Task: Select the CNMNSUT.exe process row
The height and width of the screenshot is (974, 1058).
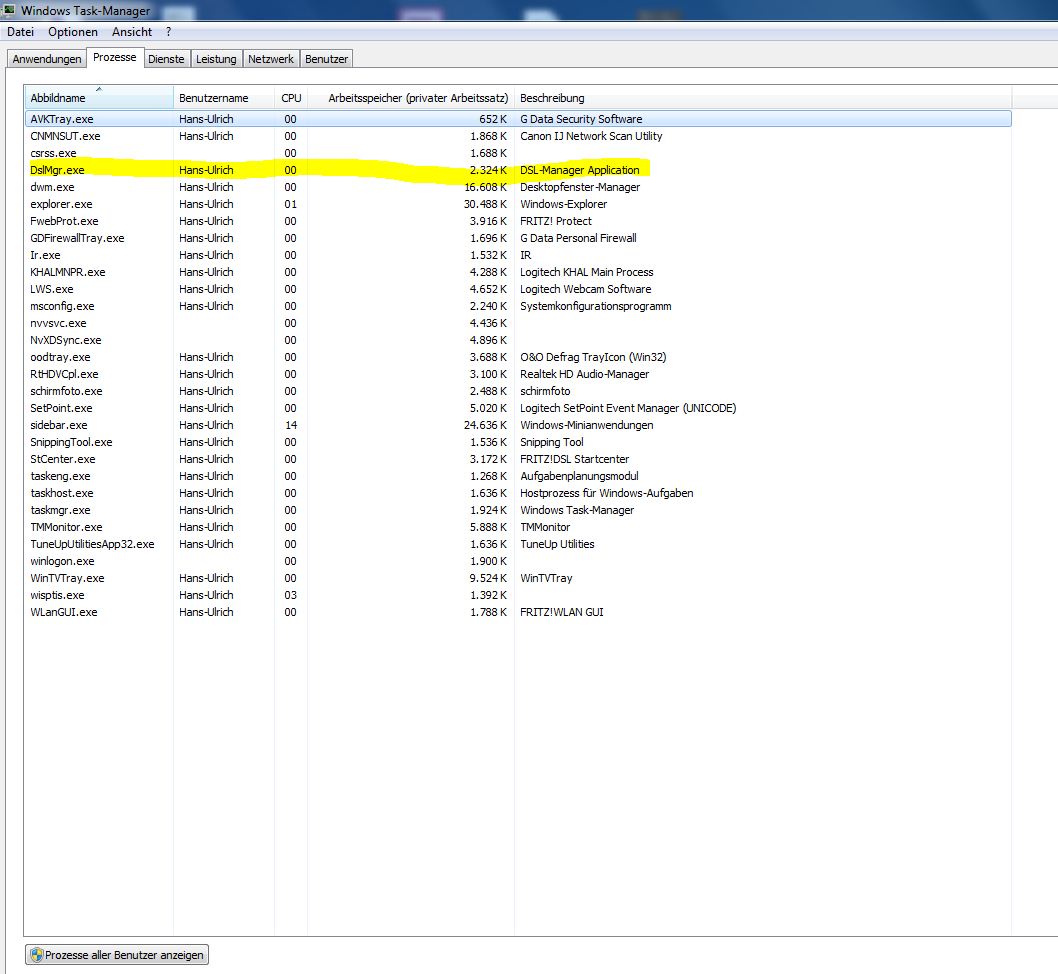Action: [518, 136]
